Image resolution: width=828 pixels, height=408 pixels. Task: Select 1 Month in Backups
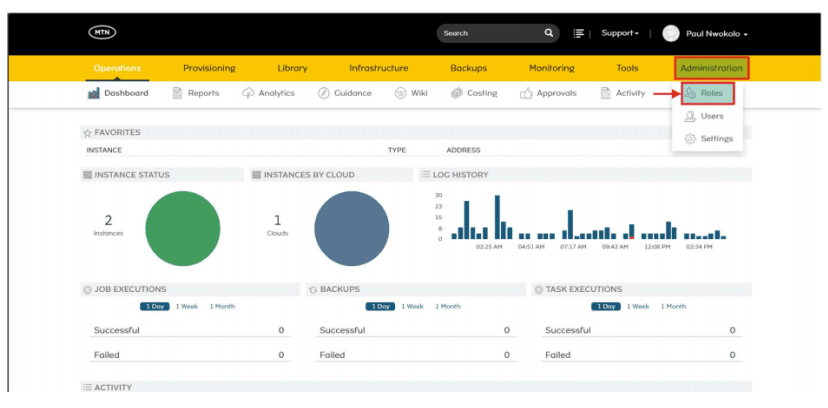[x=448, y=307]
